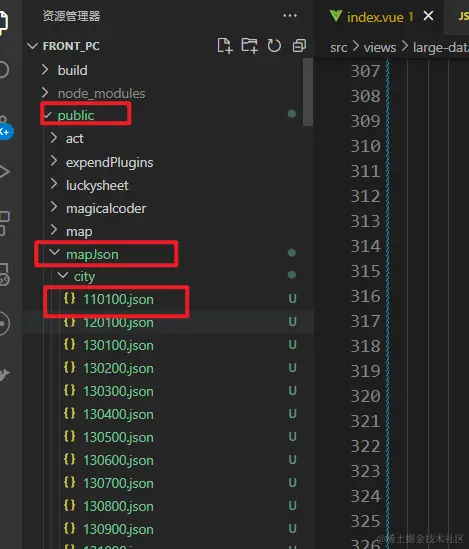Open the 130500.json file
The height and width of the screenshot is (549, 469).
tap(118, 437)
